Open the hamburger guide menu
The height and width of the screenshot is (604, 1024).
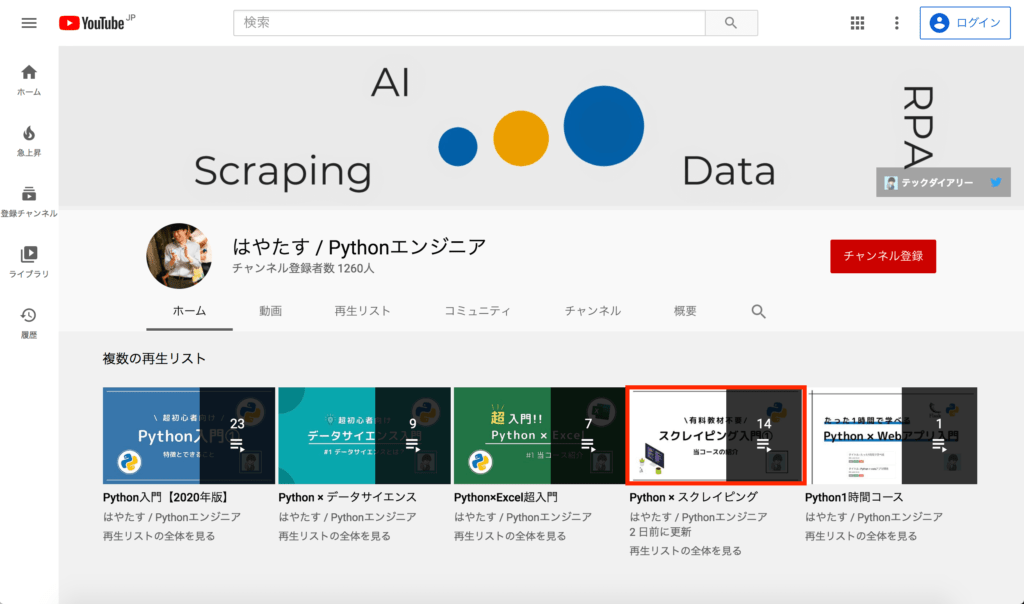pyautogui.click(x=29, y=23)
